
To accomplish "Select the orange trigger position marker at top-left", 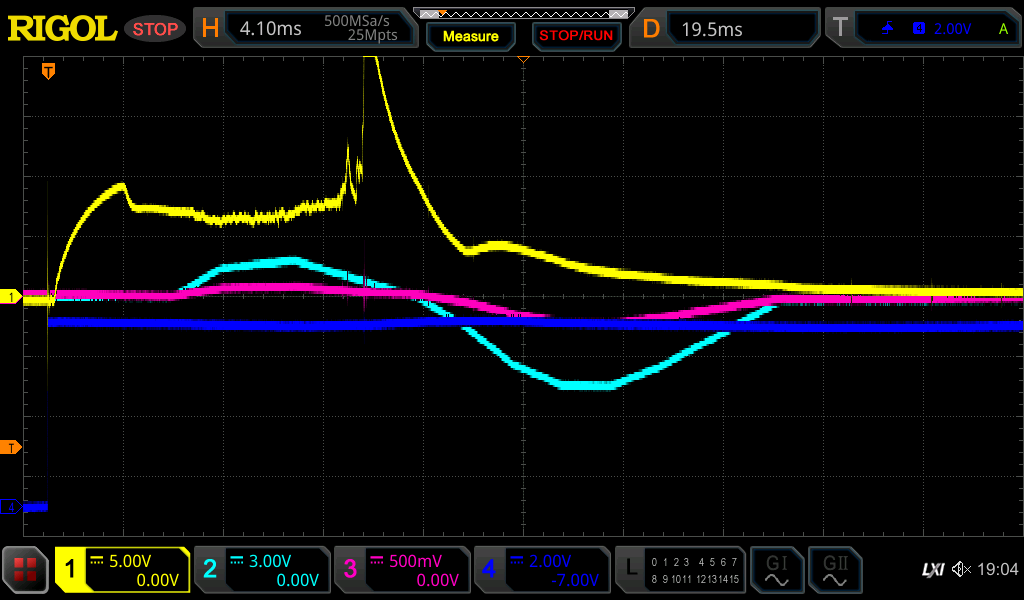I will pos(47,71).
